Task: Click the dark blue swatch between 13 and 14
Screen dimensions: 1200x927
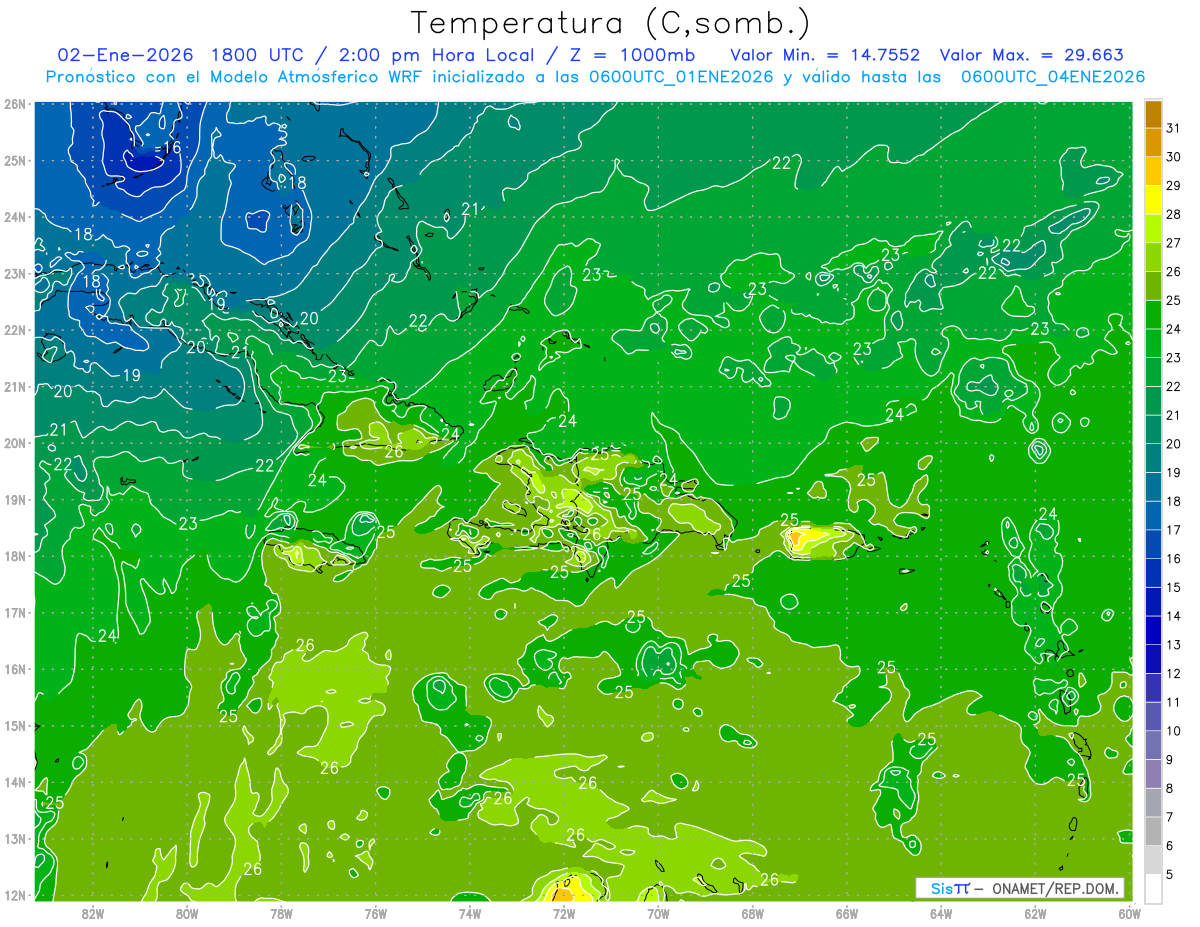Action: pyautogui.click(x=1153, y=630)
